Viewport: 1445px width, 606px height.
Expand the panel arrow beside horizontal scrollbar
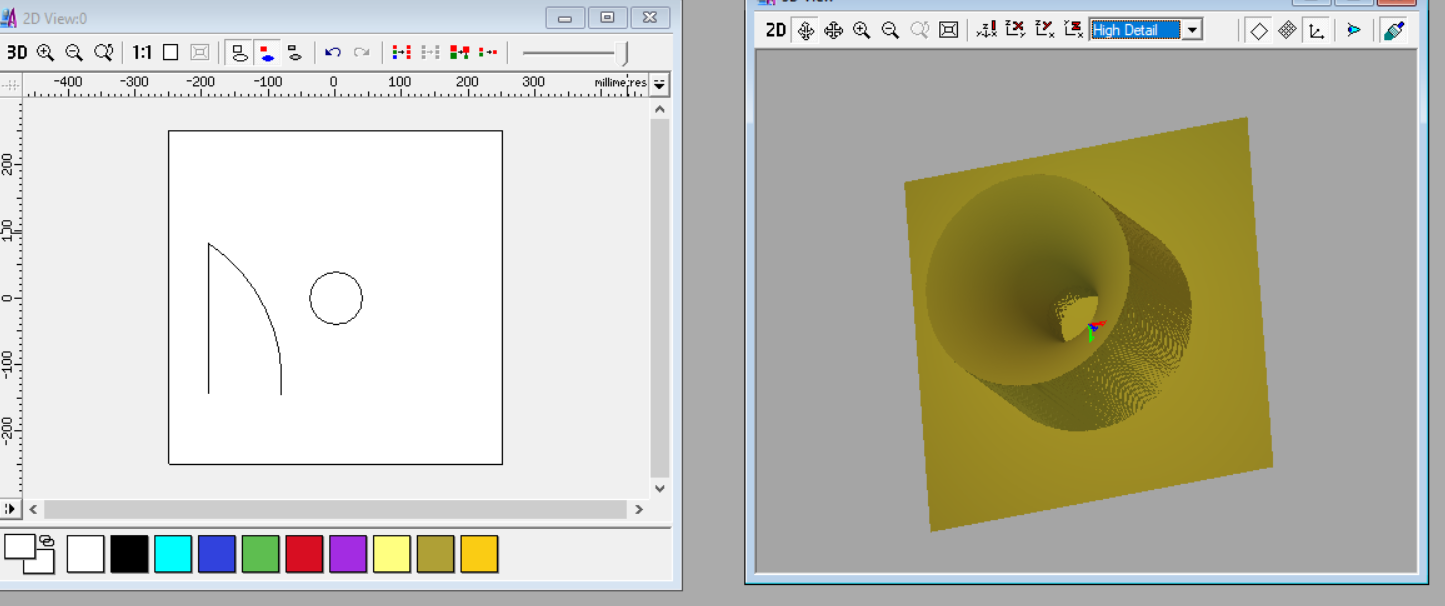pyautogui.click(x=11, y=509)
